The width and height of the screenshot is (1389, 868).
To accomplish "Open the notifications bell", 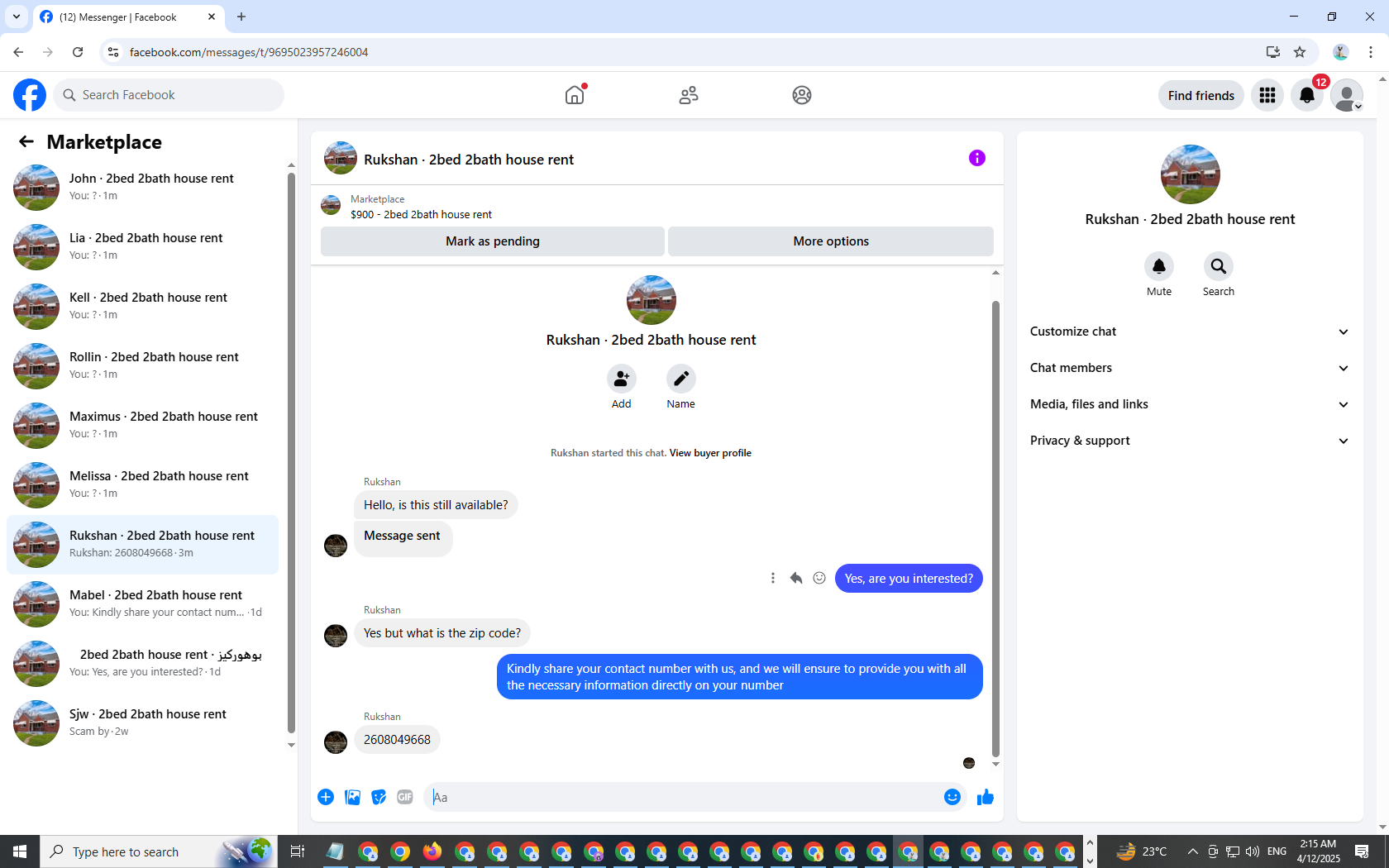I will [x=1307, y=95].
